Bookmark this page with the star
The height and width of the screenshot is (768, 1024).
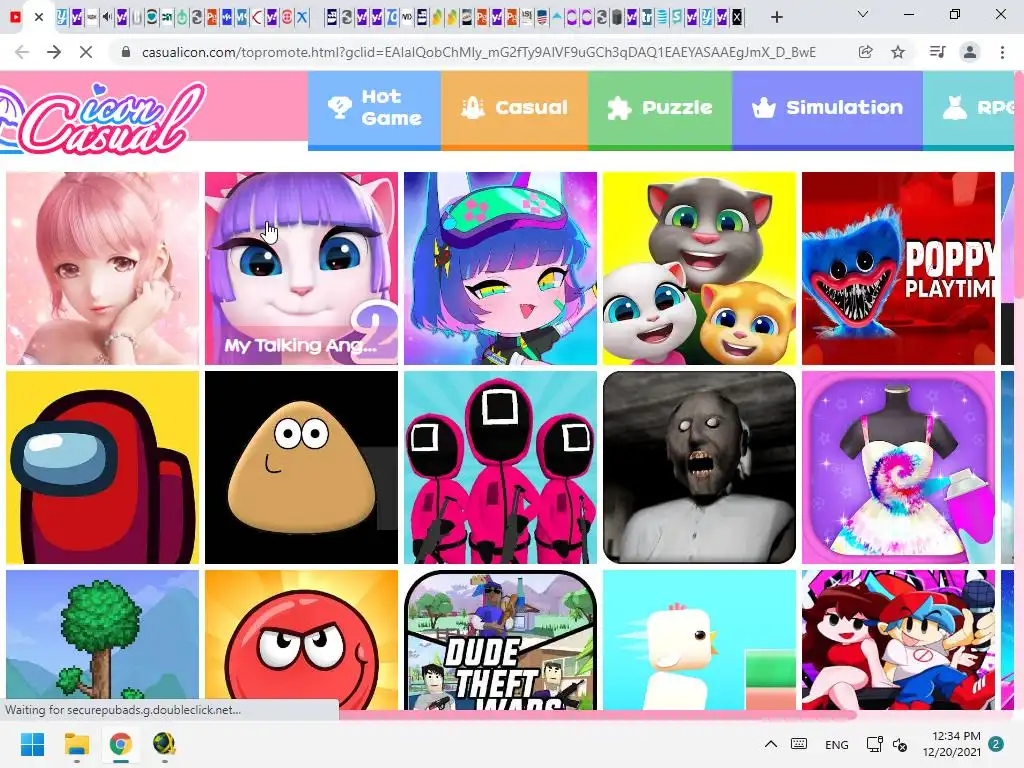pyautogui.click(x=898, y=52)
